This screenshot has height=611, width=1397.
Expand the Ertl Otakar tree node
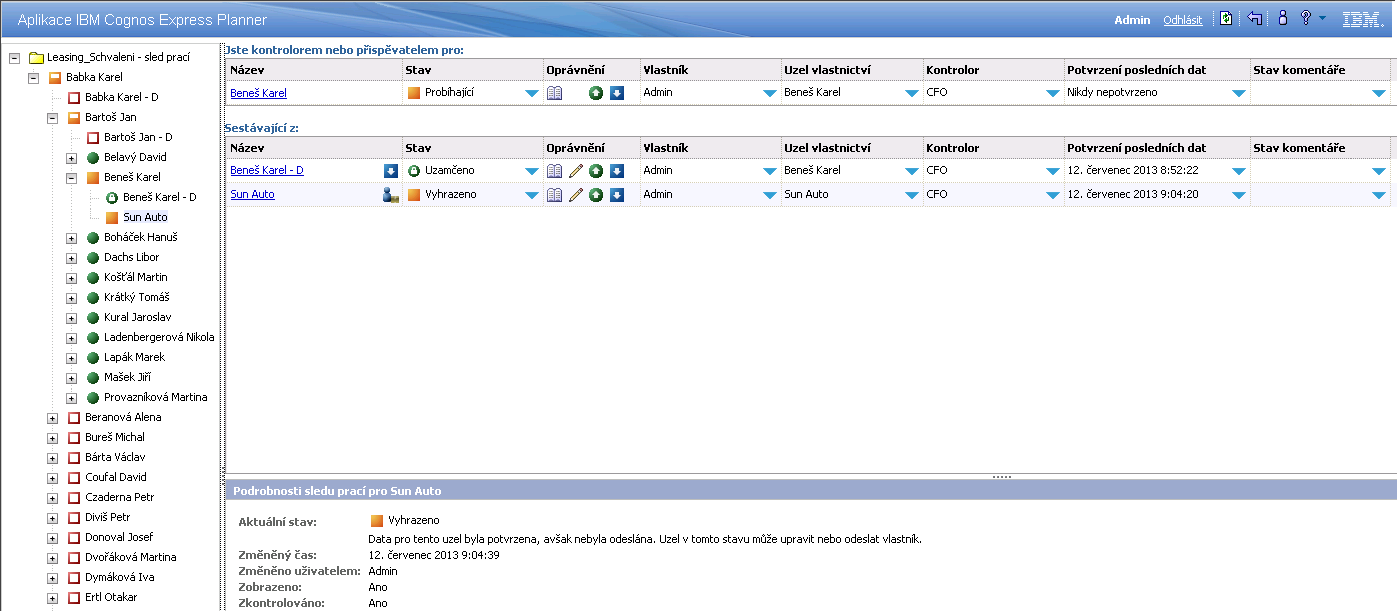(x=52, y=597)
